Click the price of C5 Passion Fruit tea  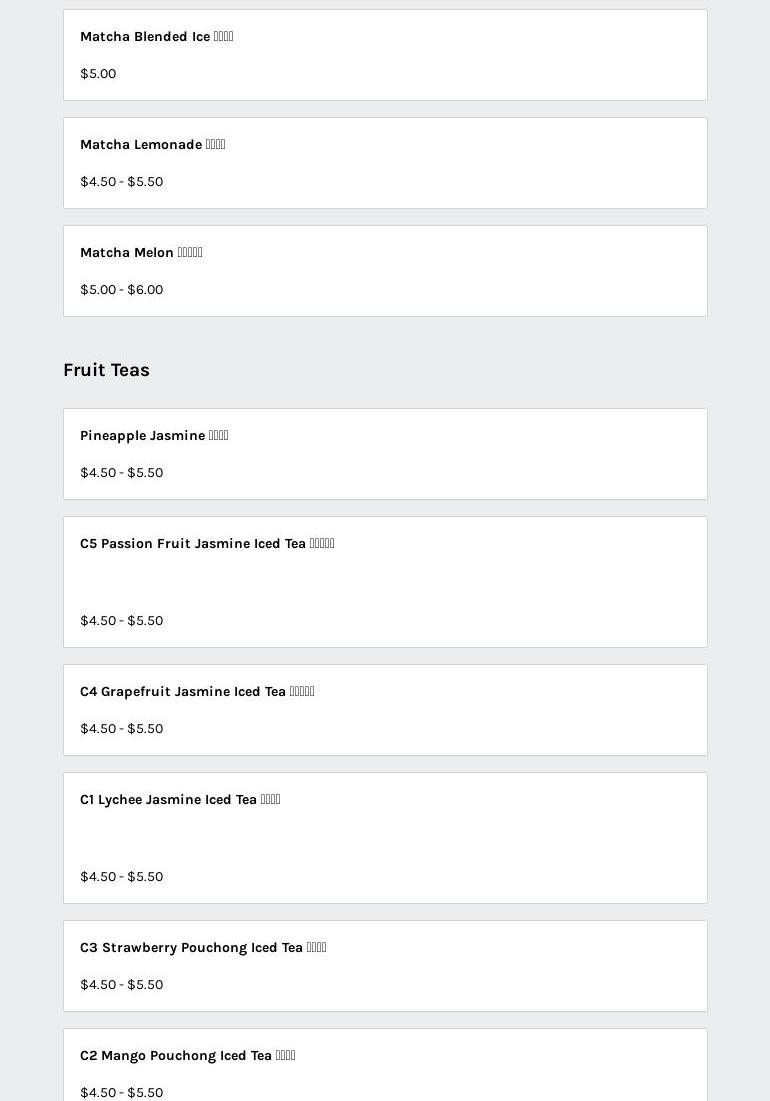point(121,621)
